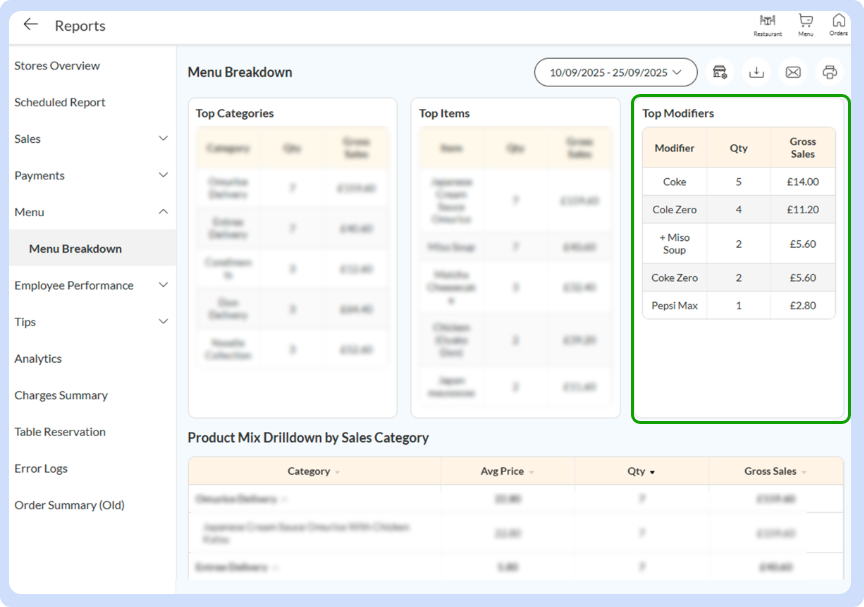864x607 pixels.
Task: Sort drilldown table by Gross Sales
Action: tap(775, 471)
